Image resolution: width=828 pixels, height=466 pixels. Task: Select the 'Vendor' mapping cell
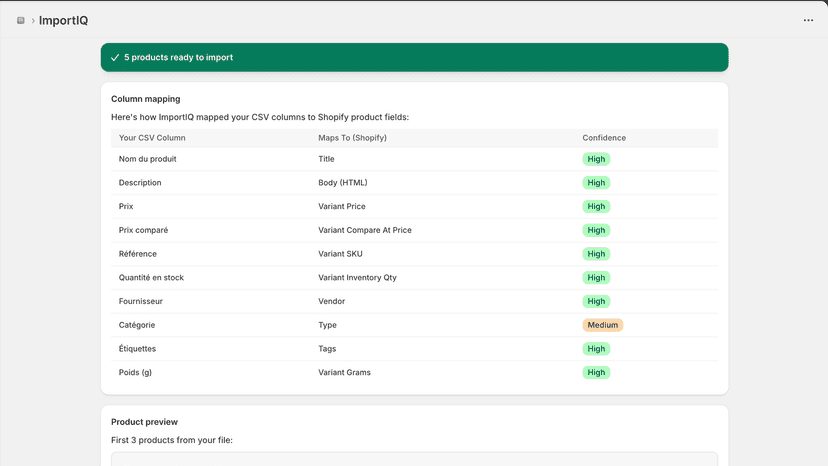point(332,302)
